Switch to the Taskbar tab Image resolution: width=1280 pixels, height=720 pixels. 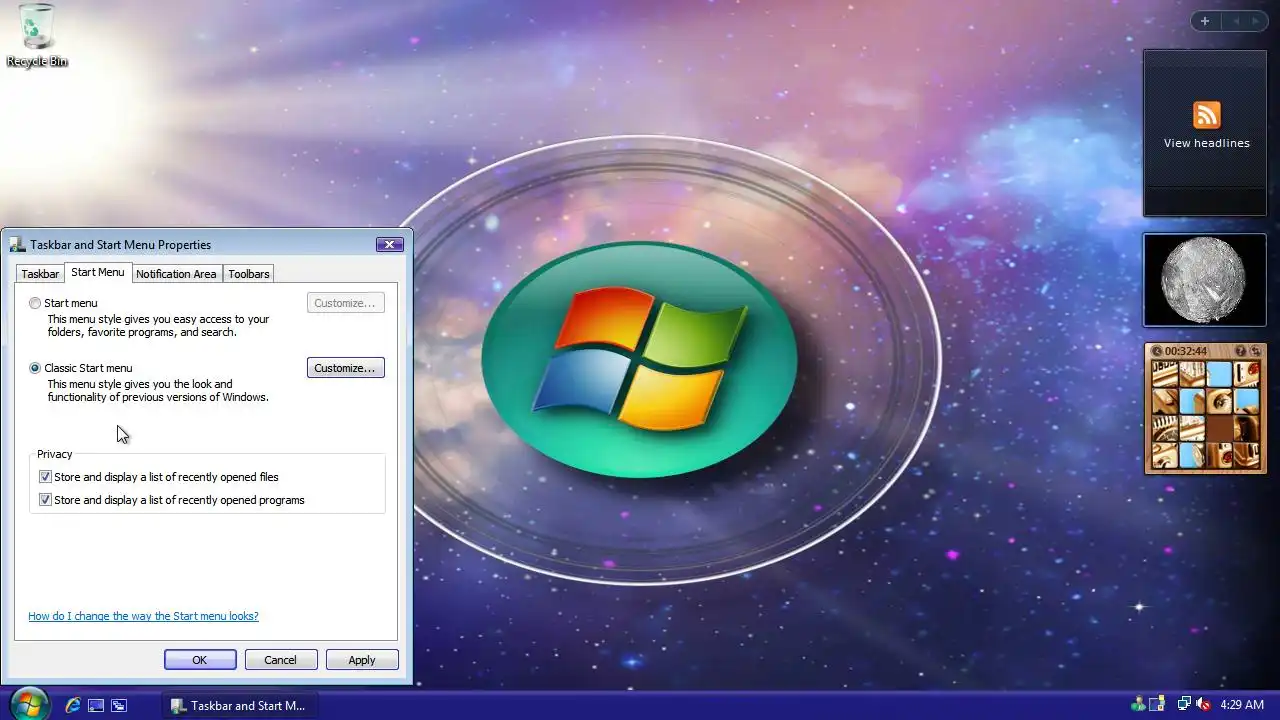[40, 274]
